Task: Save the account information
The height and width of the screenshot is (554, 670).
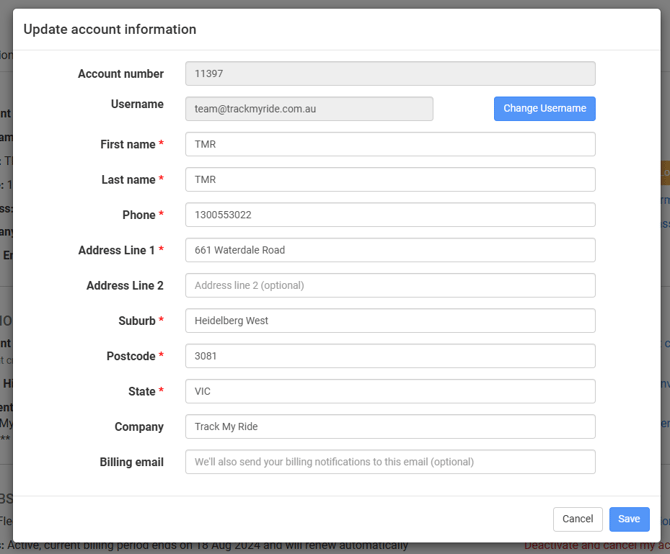Action: tap(629, 519)
